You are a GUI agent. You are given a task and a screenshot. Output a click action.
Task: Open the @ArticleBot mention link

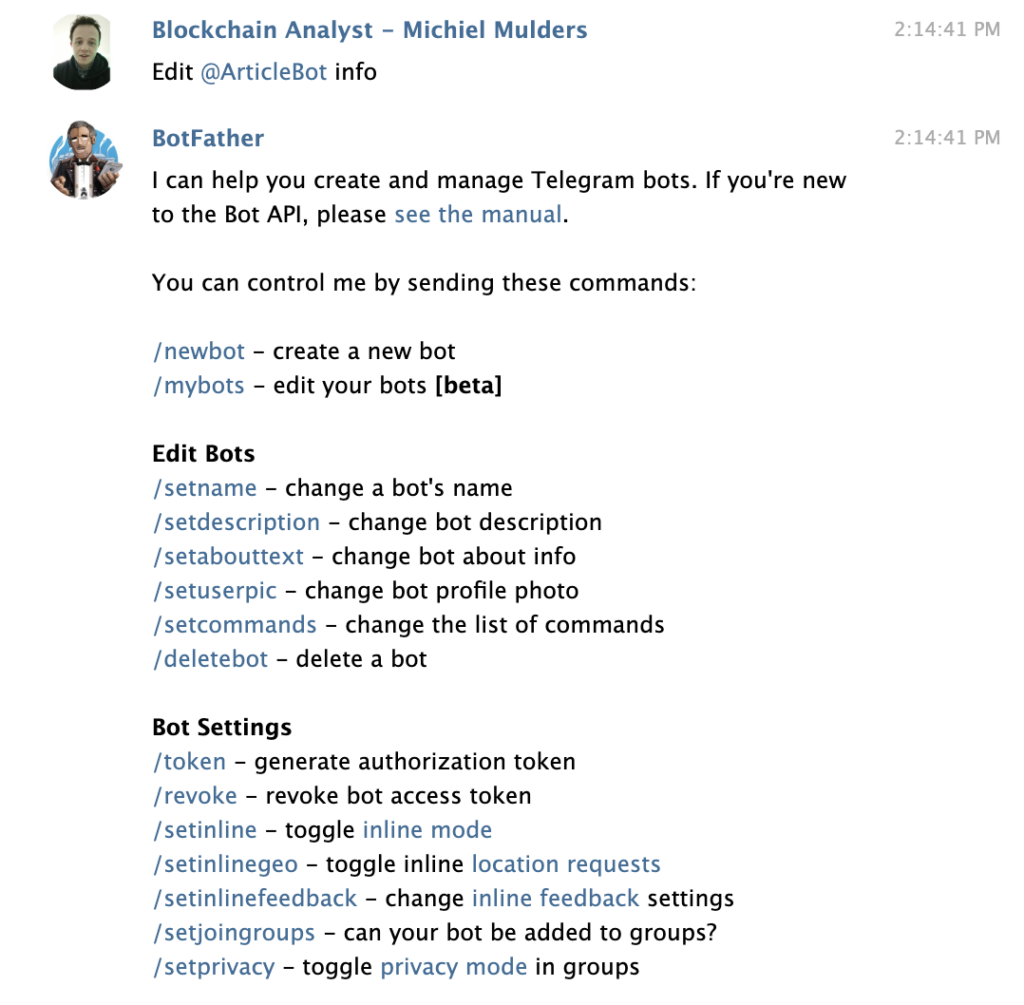(x=264, y=72)
